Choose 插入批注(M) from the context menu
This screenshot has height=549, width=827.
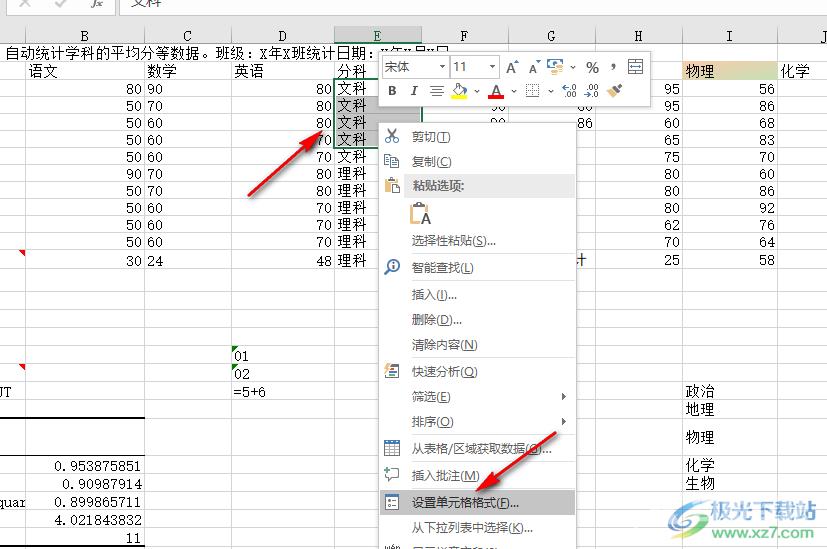(x=478, y=476)
